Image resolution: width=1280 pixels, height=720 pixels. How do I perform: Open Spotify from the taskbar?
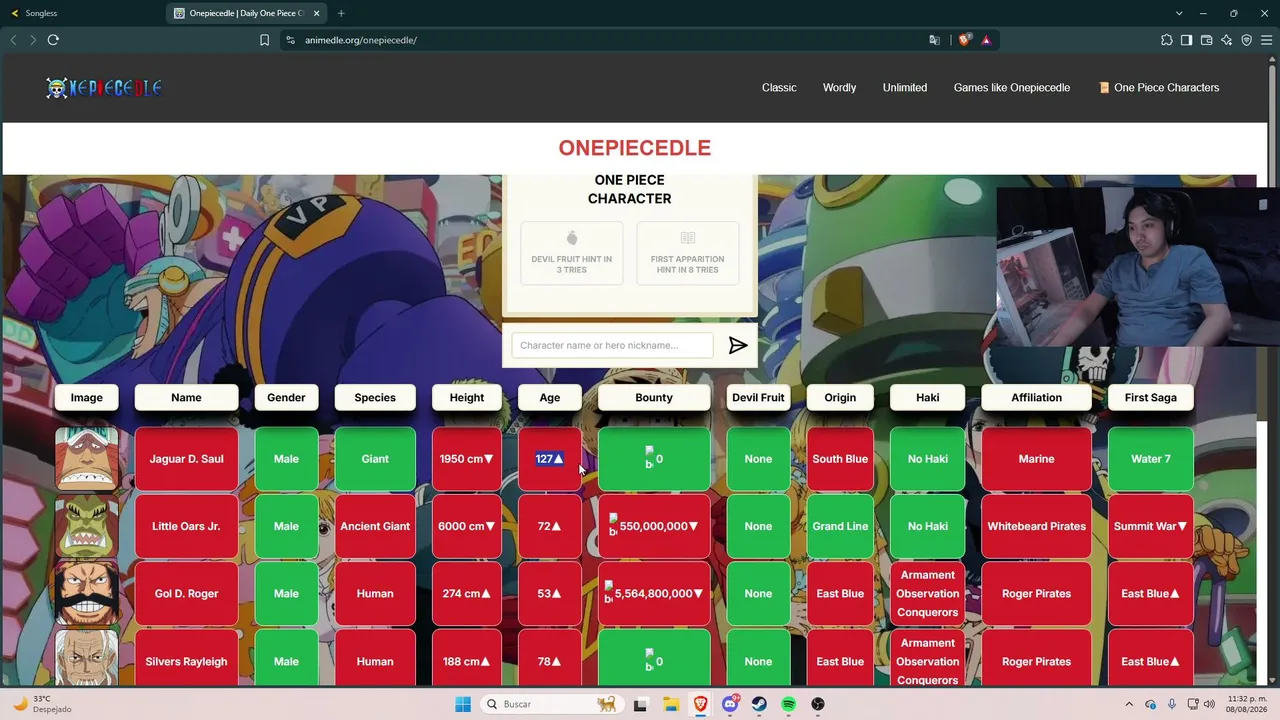[788, 704]
